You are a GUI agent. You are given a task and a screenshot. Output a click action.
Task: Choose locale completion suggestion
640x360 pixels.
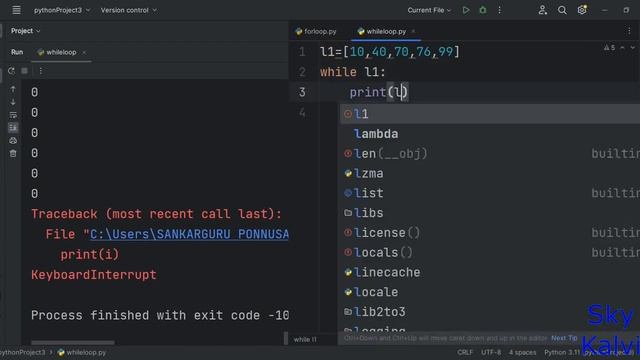490,292
